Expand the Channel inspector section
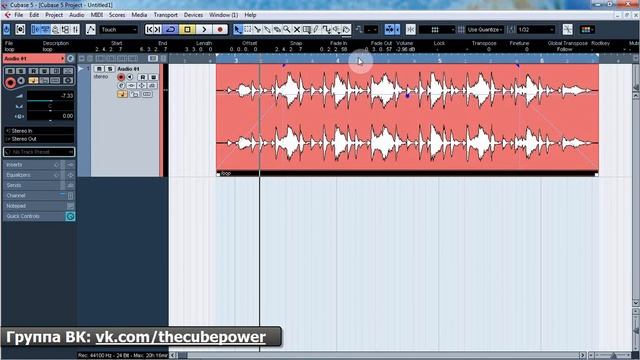Image resolution: width=640 pixels, height=360 pixels. coord(39,196)
